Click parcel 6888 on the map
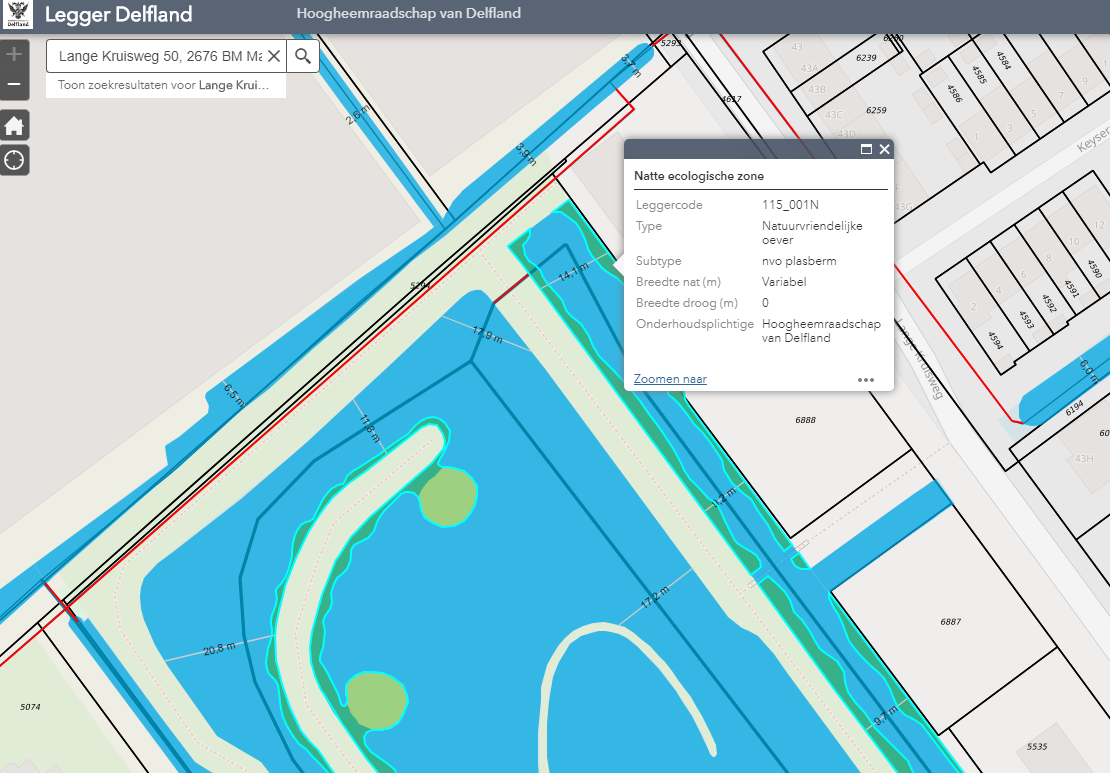The width and height of the screenshot is (1110, 773). point(805,420)
